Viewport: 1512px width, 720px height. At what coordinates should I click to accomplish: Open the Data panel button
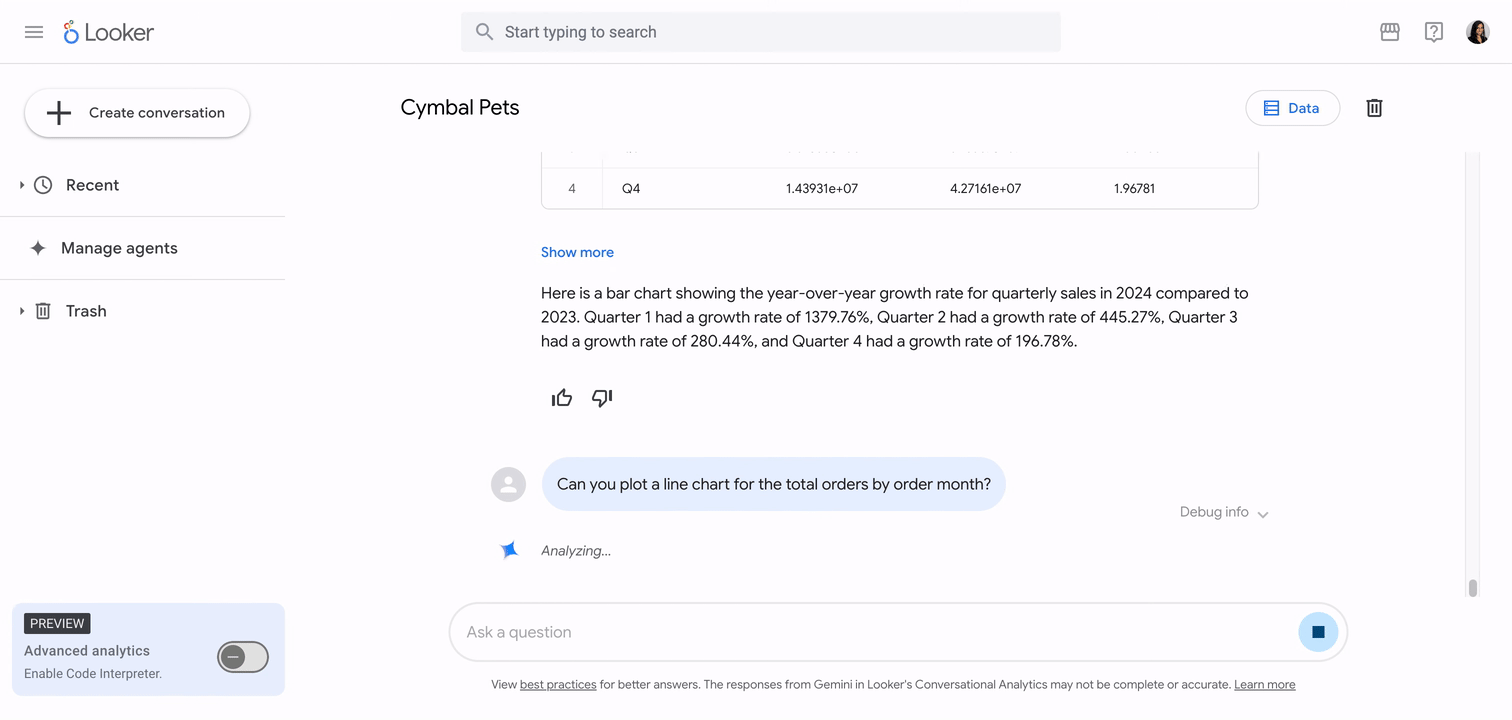(x=1292, y=108)
